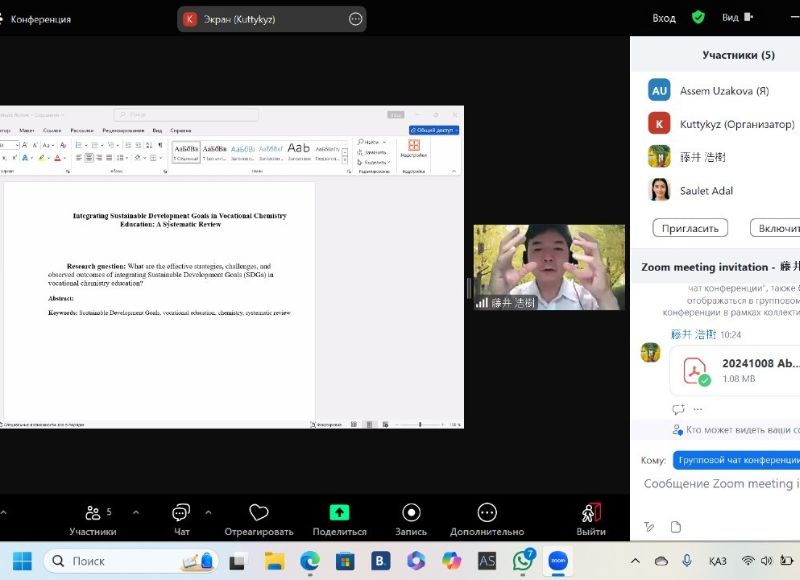This screenshot has width=800, height=580.
Task: Open the Дополнительно more options icon
Action: click(487, 513)
